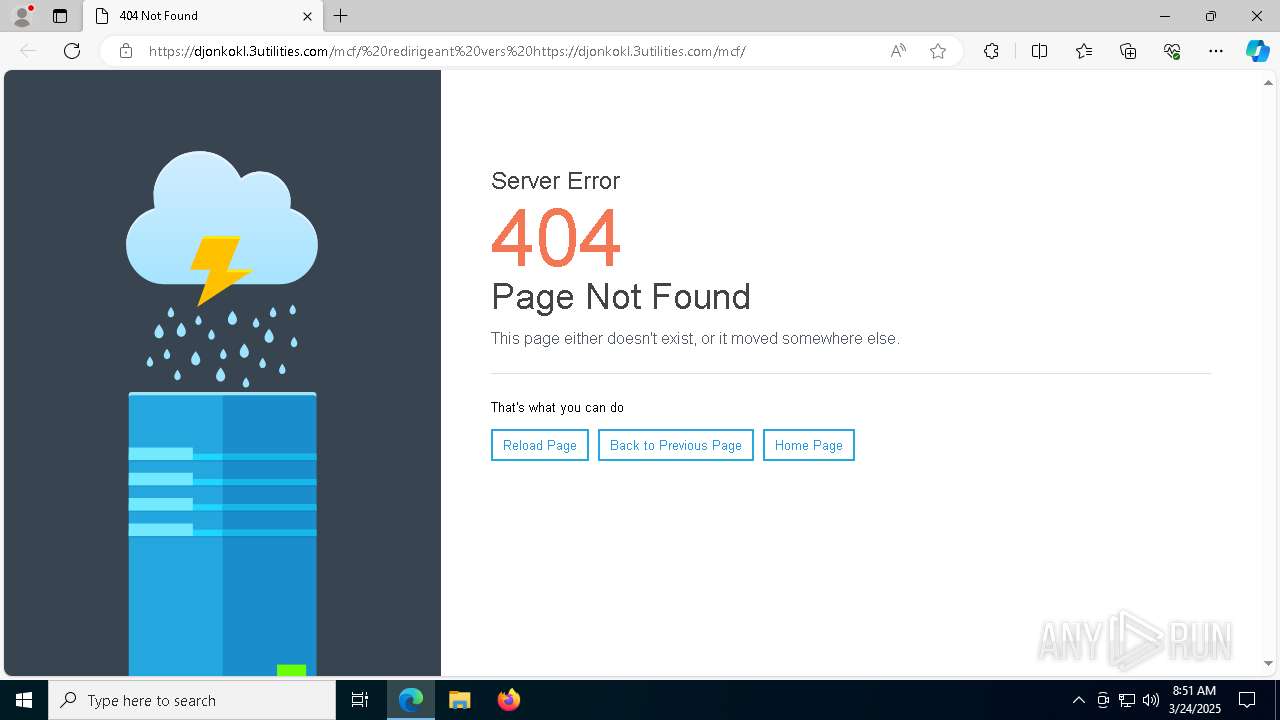Add page to favorites star icon
The height and width of the screenshot is (720, 1280).
(x=938, y=51)
